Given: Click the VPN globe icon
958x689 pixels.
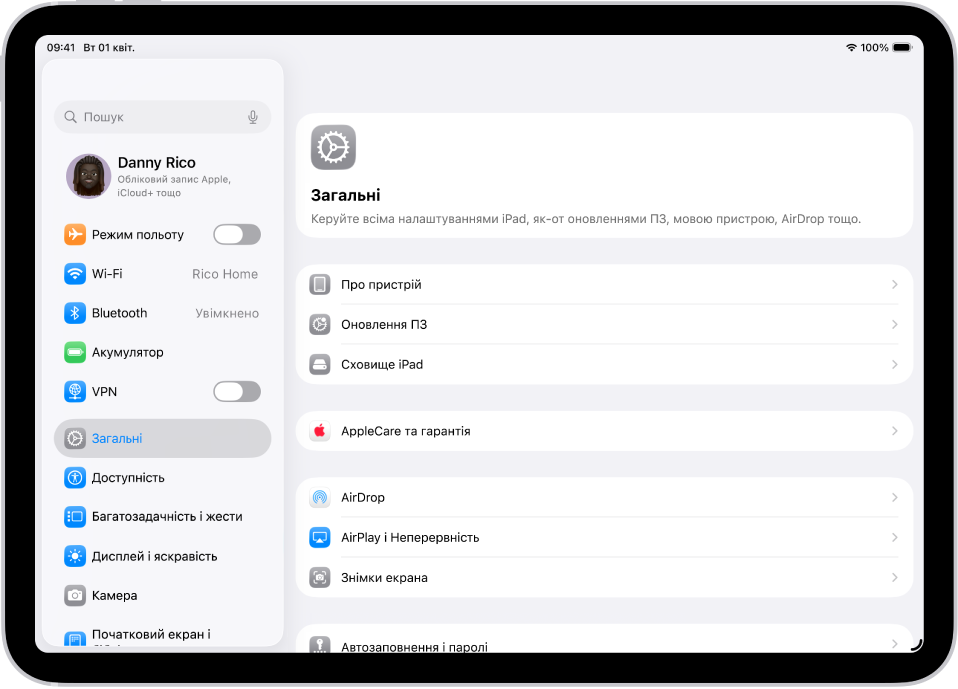Looking at the screenshot, I should [x=75, y=392].
